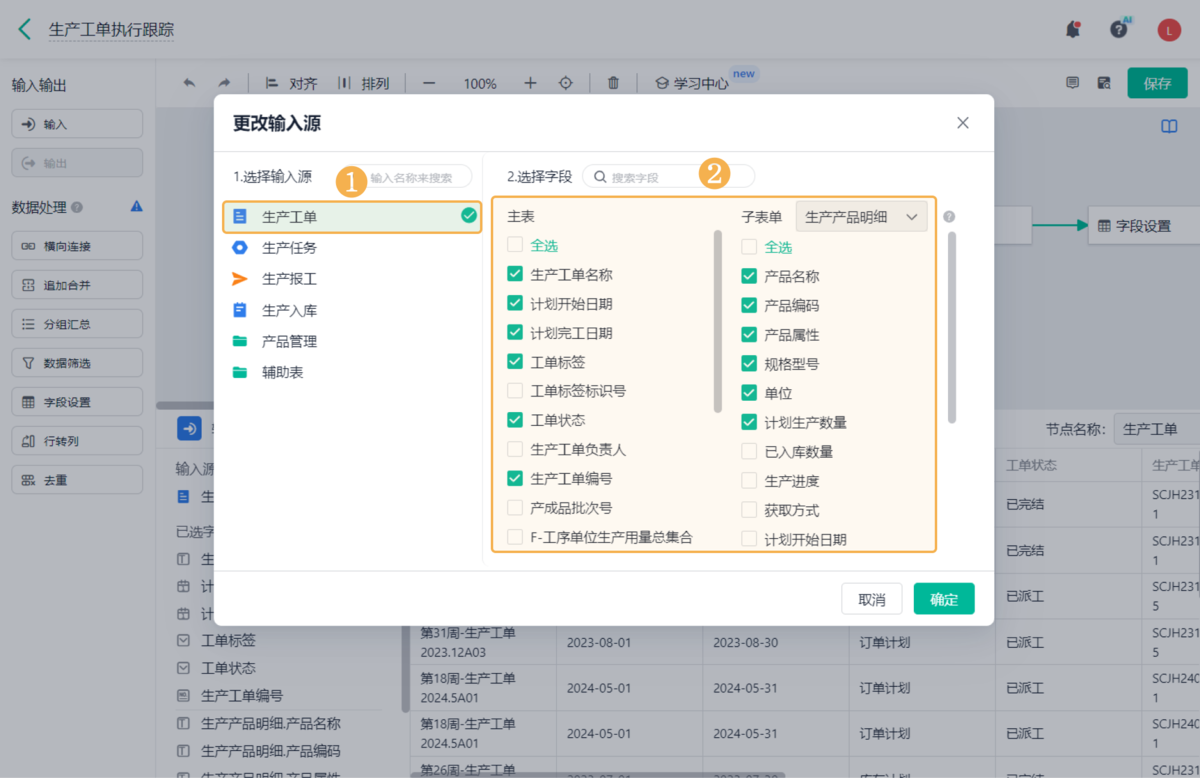Screen dimensions: 1200x778
Task: Center the canvas with locate icon
Action: [565, 83]
